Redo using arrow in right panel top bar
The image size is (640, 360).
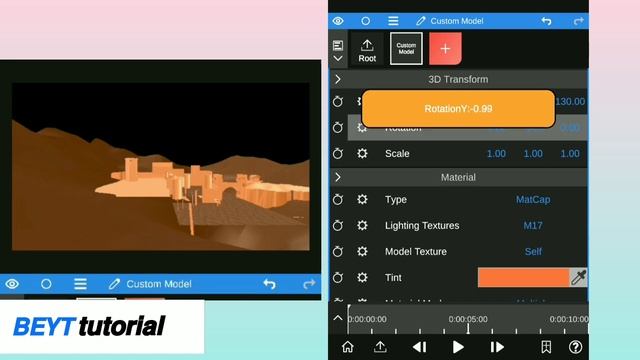click(578, 21)
